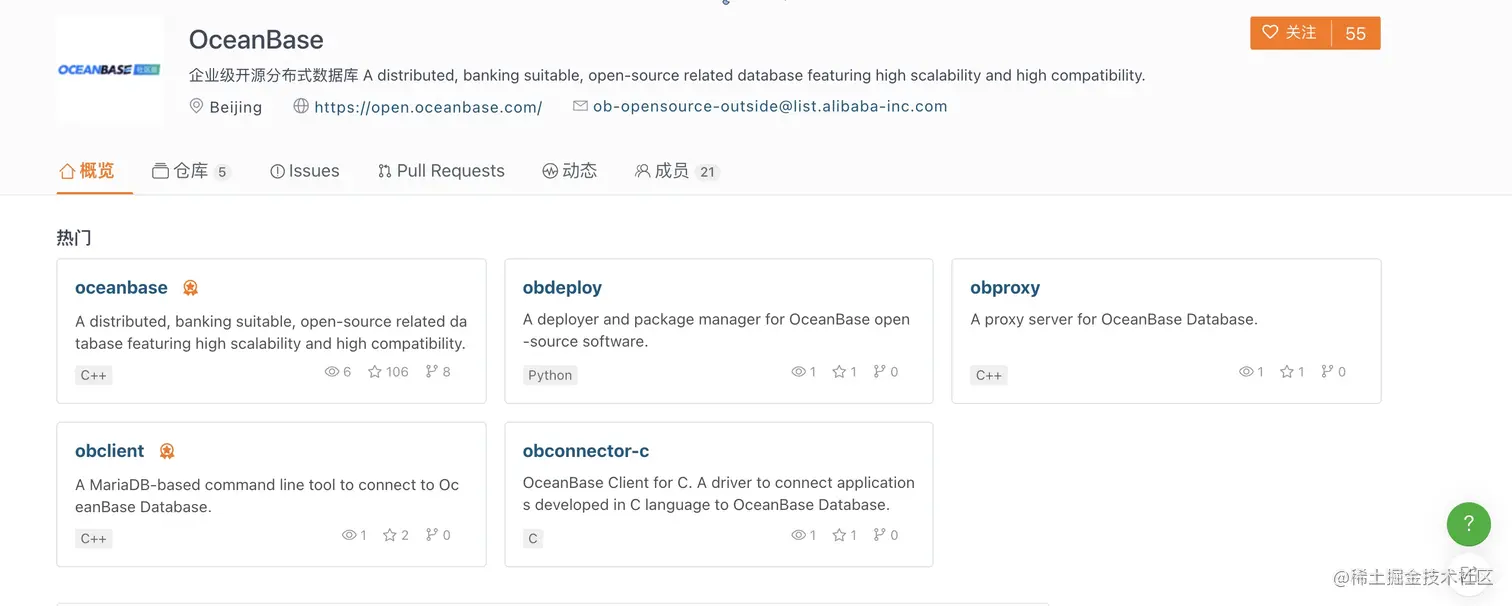The width and height of the screenshot is (1512, 606).
Task: Open the follower count 55
Action: click(x=1356, y=33)
